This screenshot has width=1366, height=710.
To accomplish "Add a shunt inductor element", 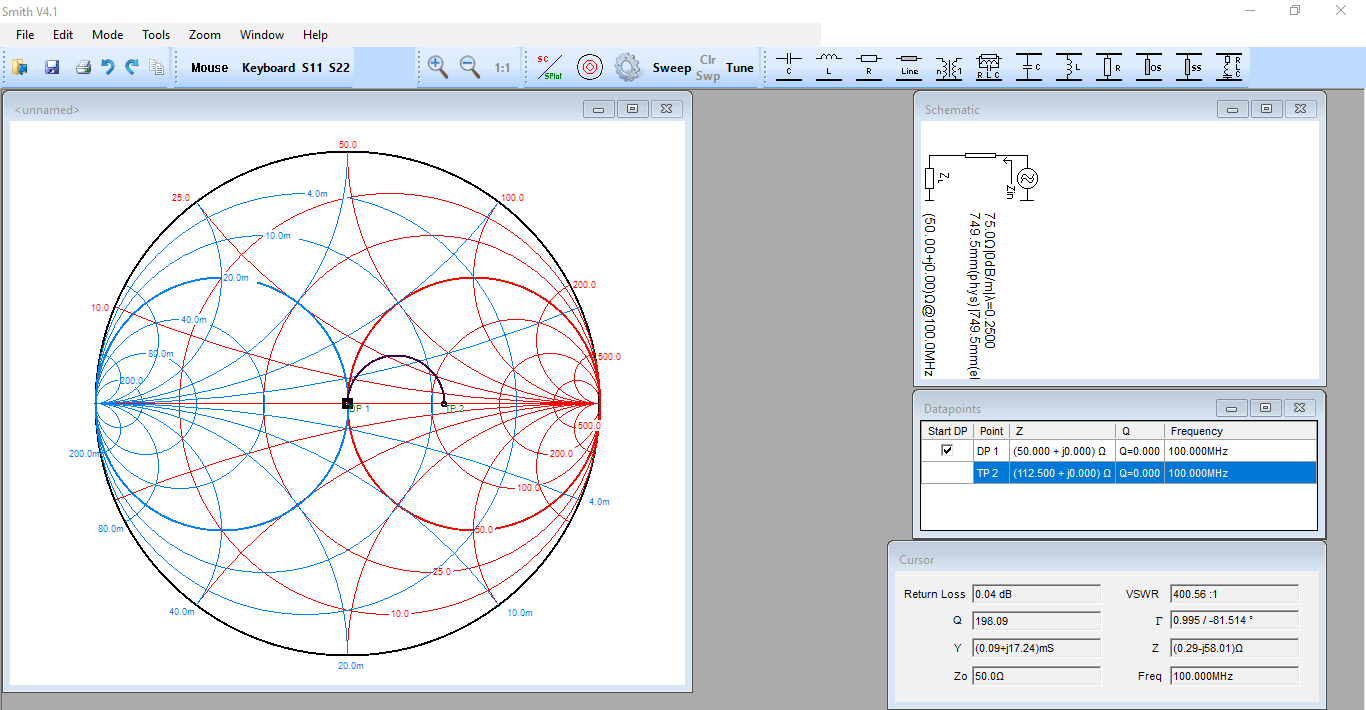I will [1069, 67].
